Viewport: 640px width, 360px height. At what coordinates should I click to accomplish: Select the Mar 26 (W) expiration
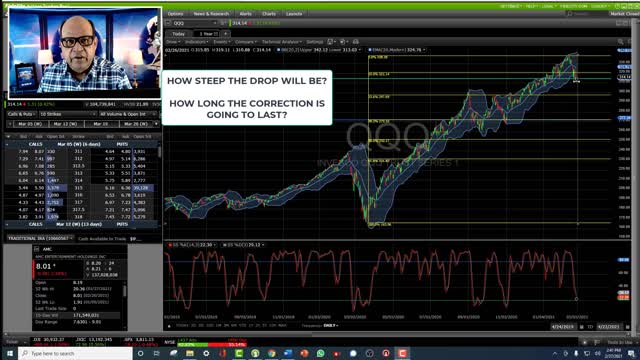136,124
